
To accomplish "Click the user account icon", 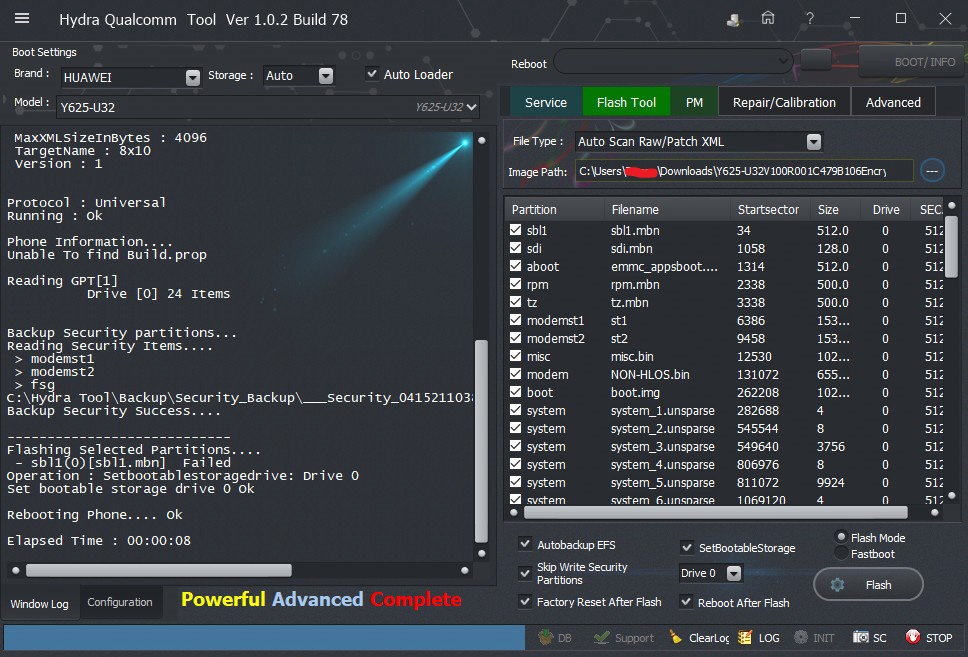I will click(734, 19).
